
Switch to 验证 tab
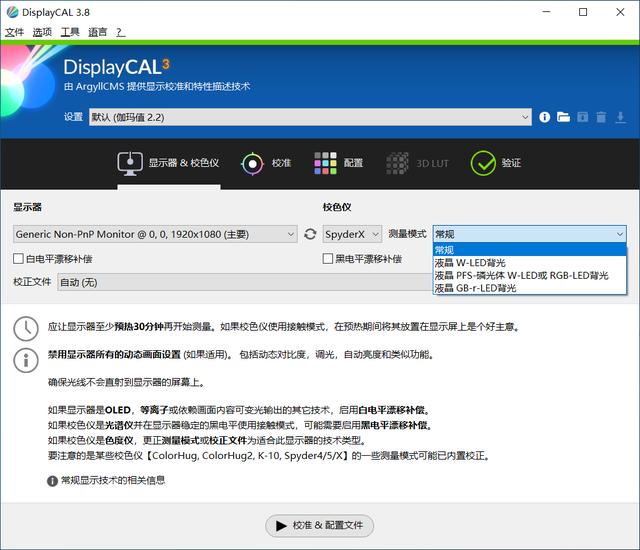point(496,163)
